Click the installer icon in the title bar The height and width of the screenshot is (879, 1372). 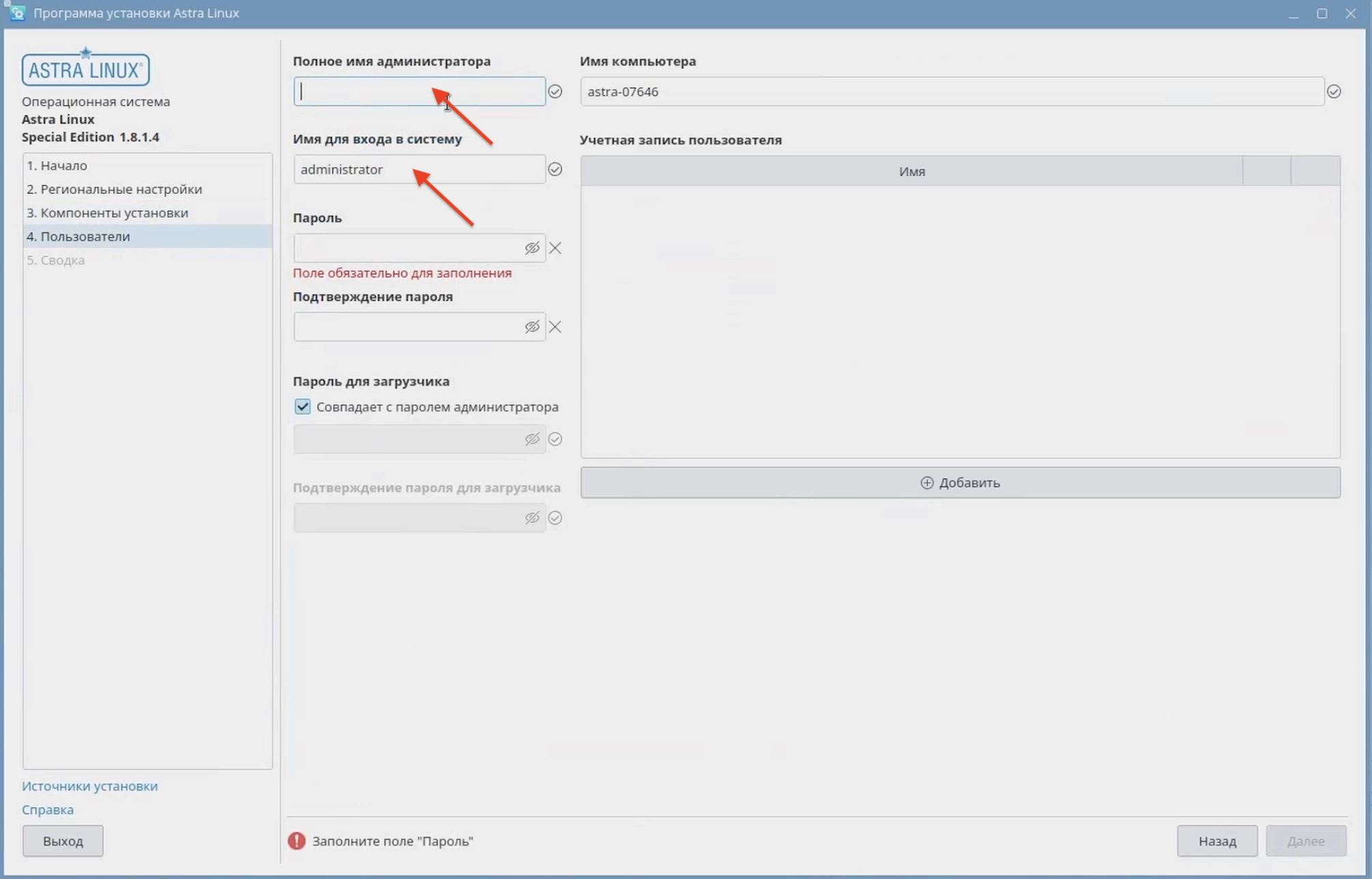[16, 12]
